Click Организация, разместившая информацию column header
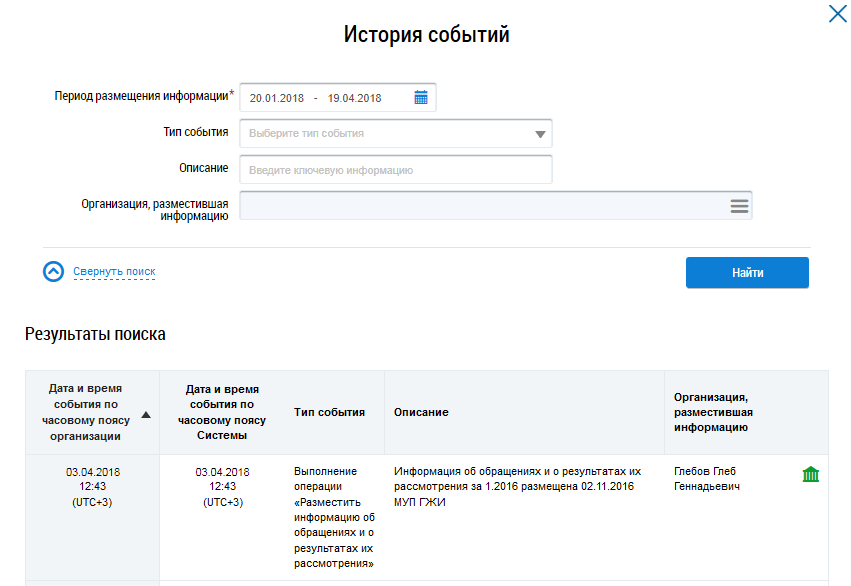The image size is (851, 586). pyautogui.click(x=713, y=412)
